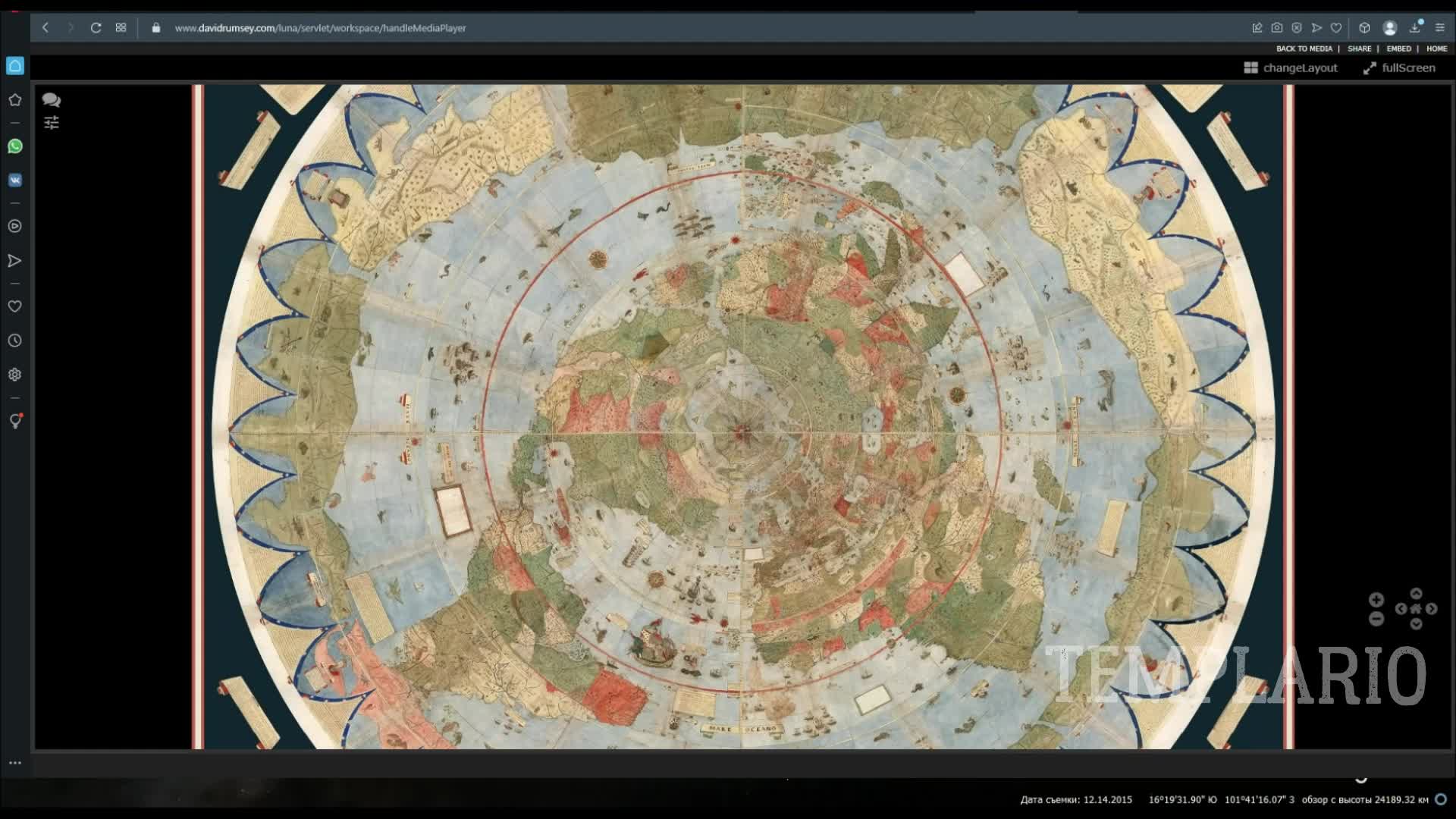Open the viewer comments bubble icon
This screenshot has height=819, width=1456.
(x=52, y=100)
